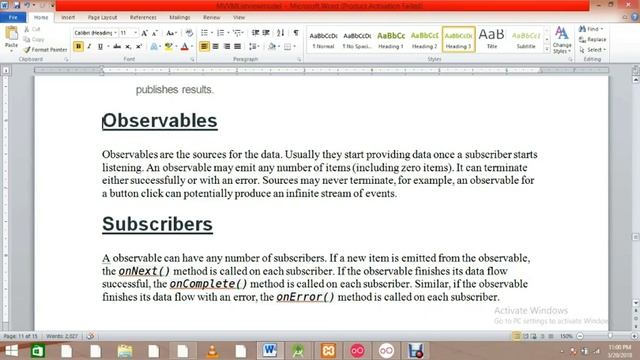Click the green Store icon in taskbar
640x360 pixels.
pos(38,351)
